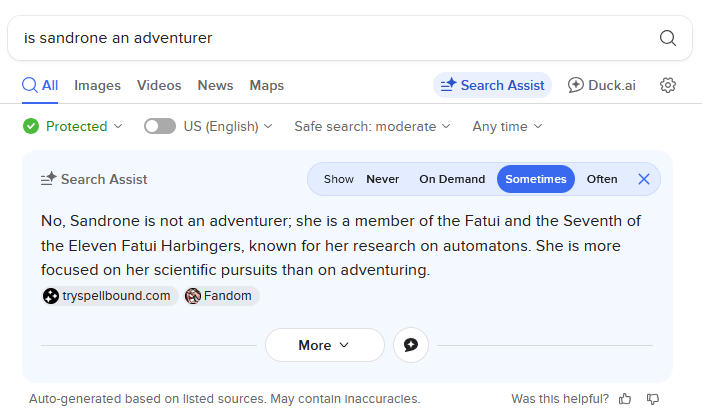702x417 pixels.
Task: Open the chat follow-up bubble icon
Action: [x=411, y=345]
